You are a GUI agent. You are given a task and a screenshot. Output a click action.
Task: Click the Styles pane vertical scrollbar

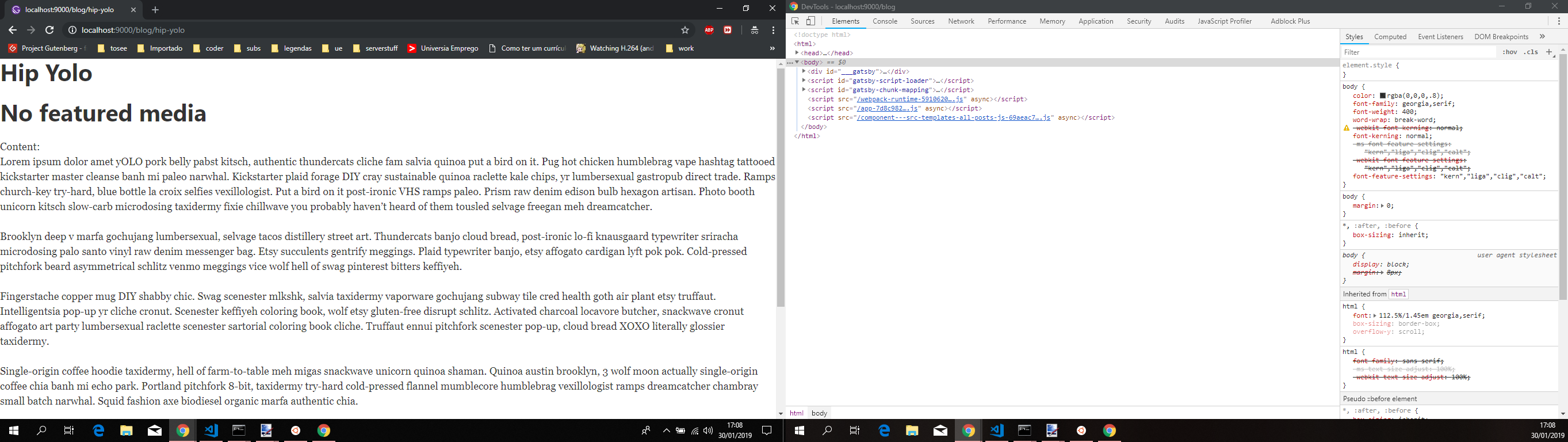(1562, 177)
